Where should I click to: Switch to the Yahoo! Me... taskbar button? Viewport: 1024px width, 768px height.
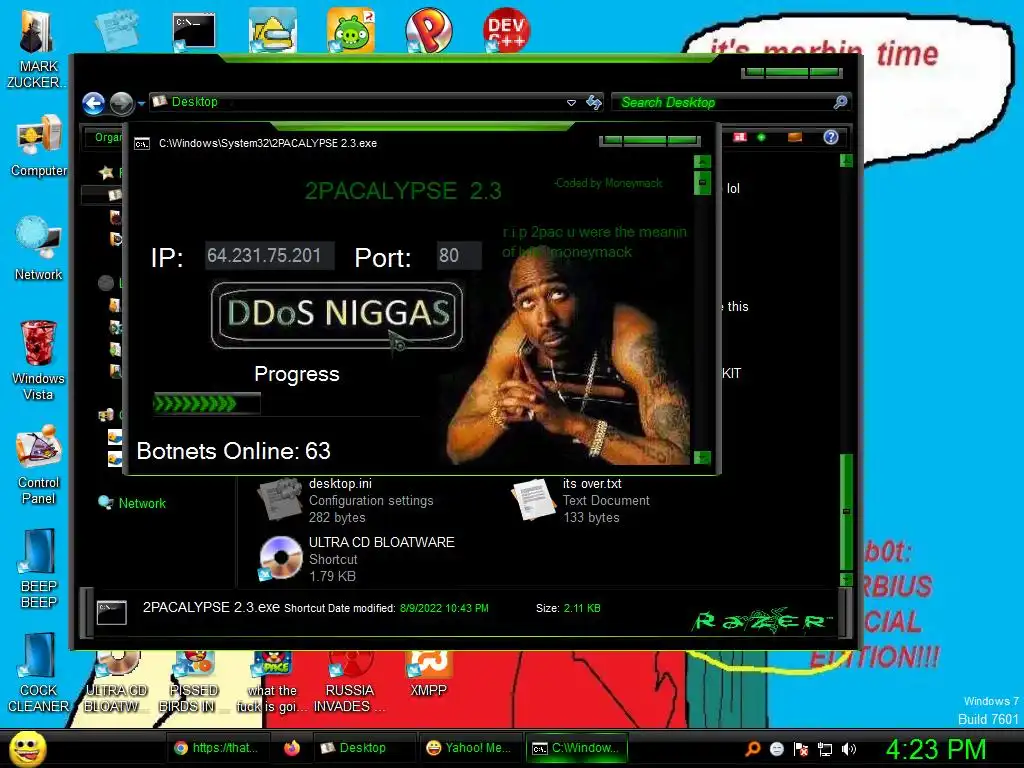tap(468, 748)
